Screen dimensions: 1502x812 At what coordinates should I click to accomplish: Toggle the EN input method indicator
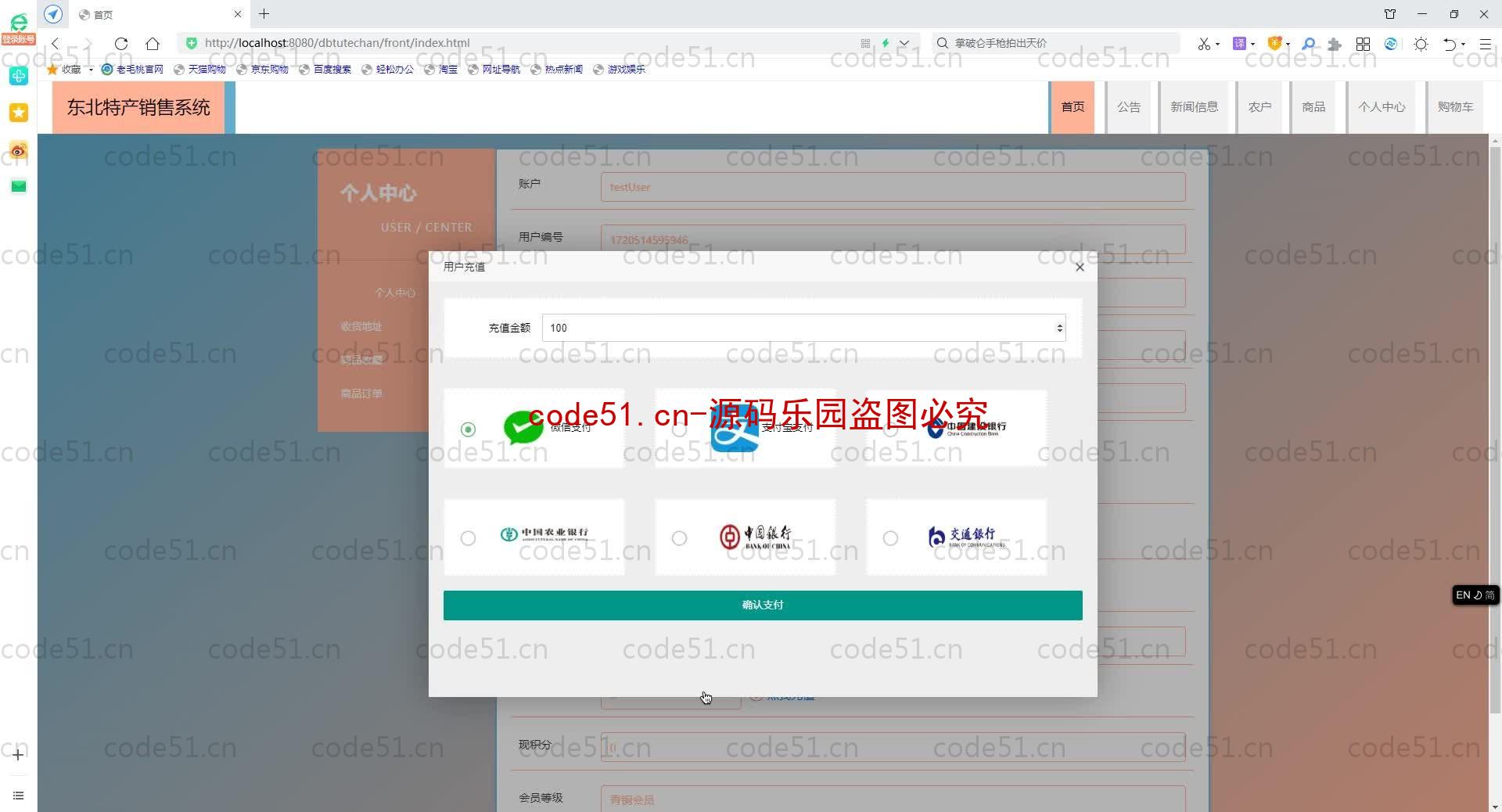[1475, 595]
